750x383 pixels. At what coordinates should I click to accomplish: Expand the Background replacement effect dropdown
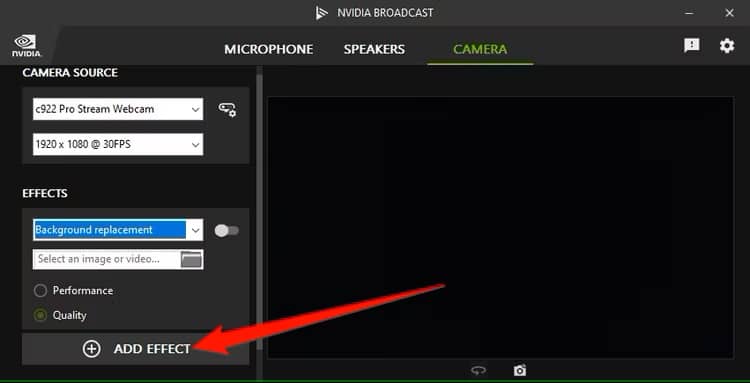point(118,230)
